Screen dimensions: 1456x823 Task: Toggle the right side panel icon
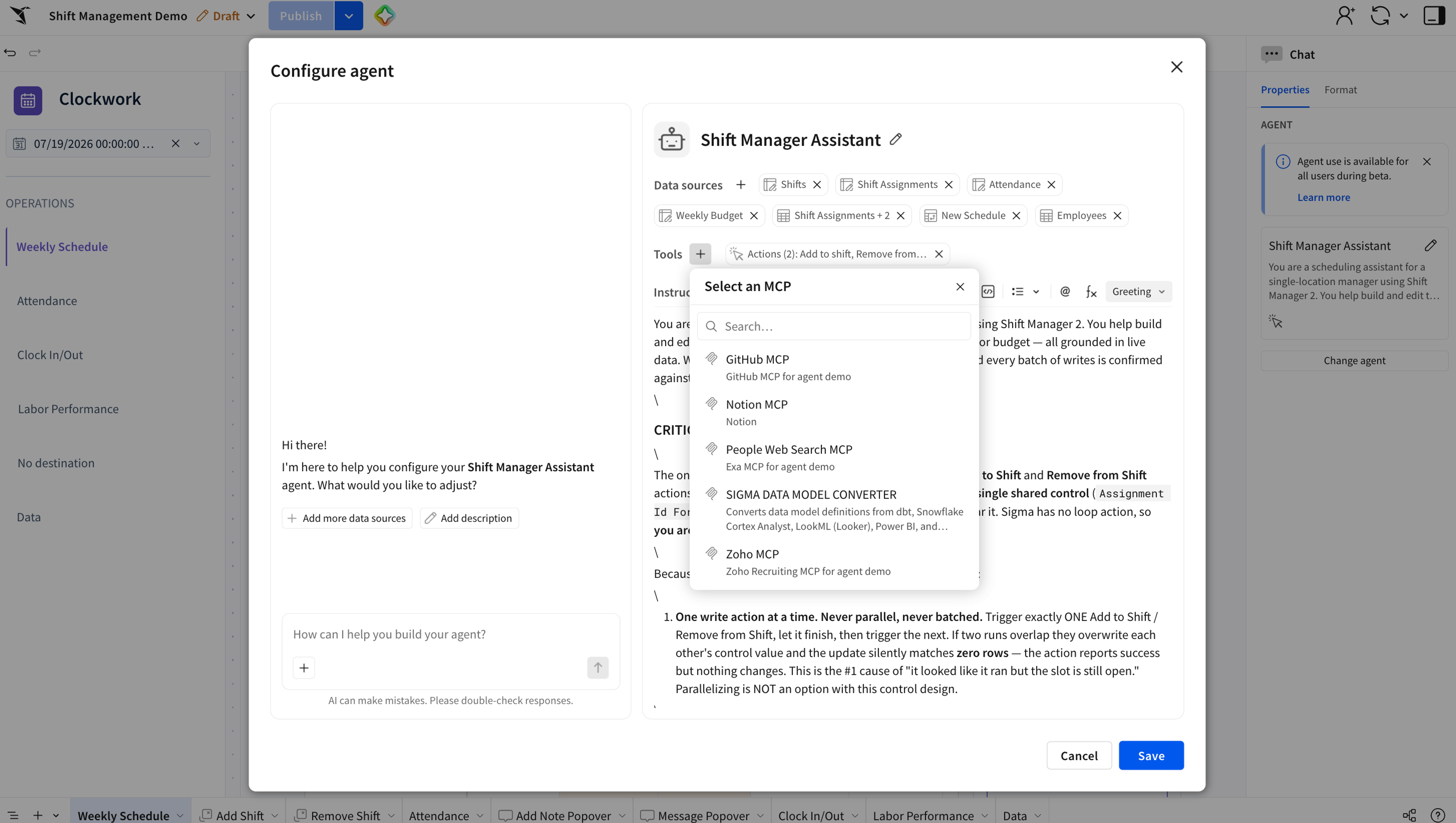pos(1433,15)
